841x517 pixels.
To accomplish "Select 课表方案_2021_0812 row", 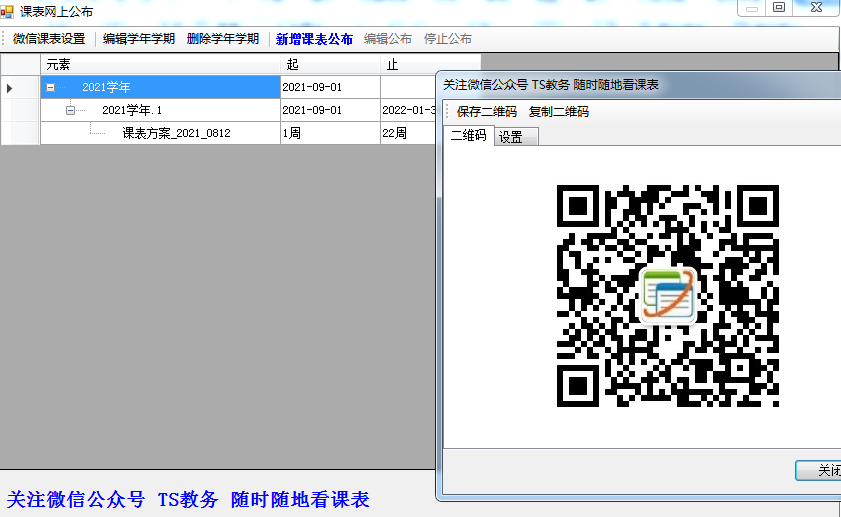I will [x=160, y=133].
